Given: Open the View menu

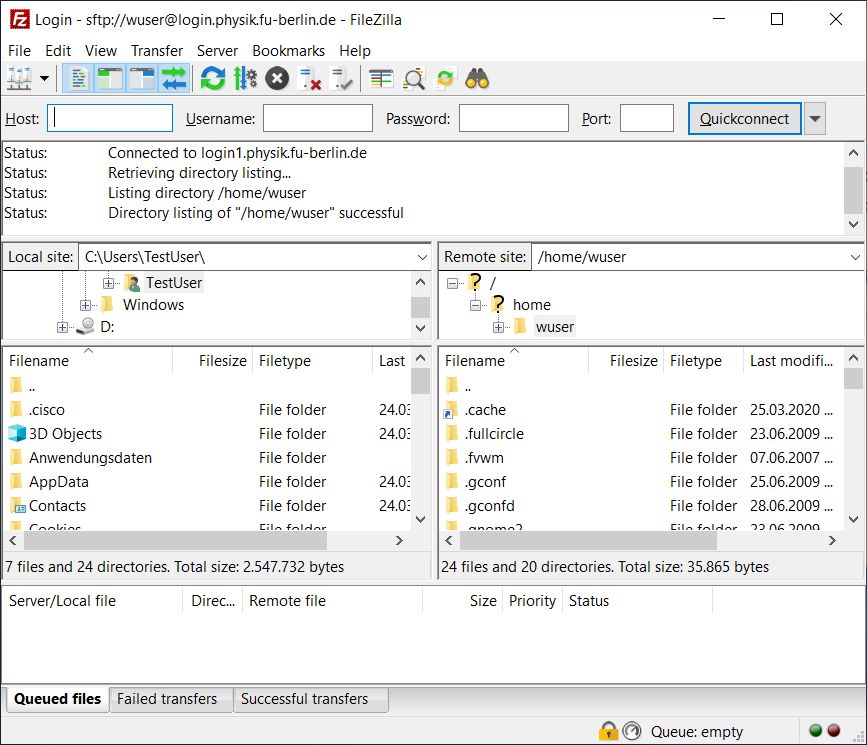Looking at the screenshot, I should pos(101,51).
